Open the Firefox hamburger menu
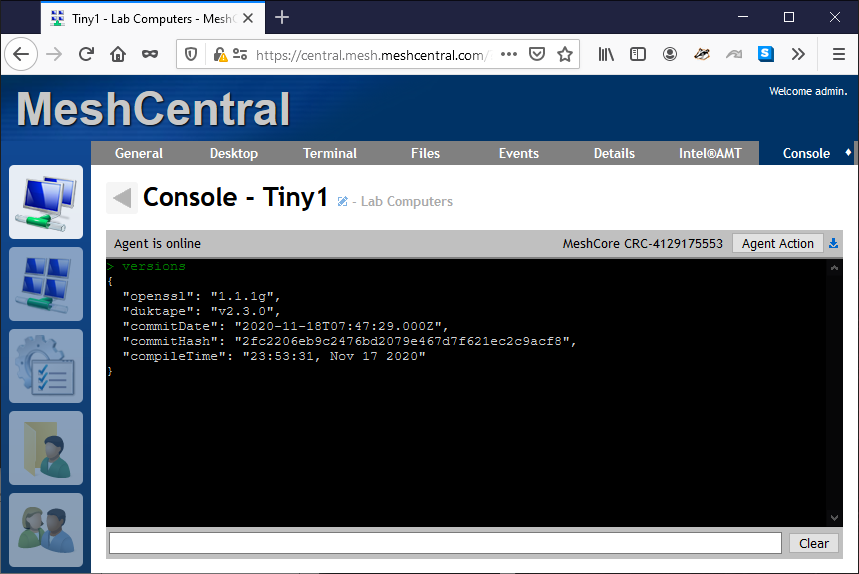The image size is (859, 574). pos(839,54)
